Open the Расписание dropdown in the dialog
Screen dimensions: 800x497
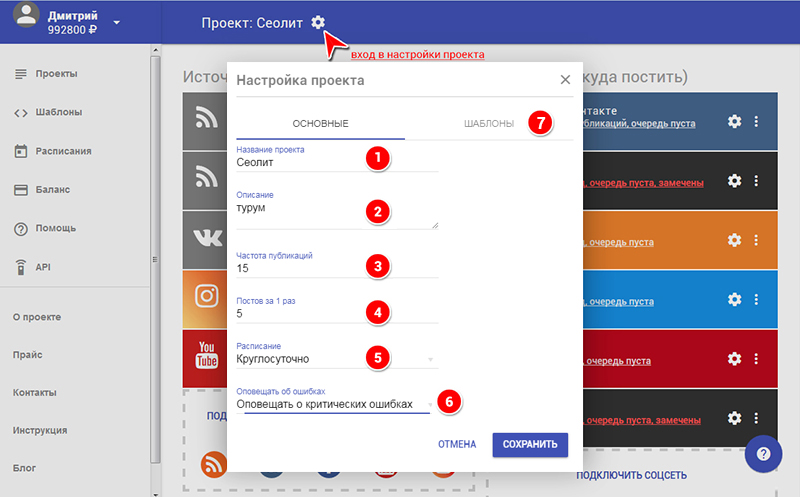(336, 358)
